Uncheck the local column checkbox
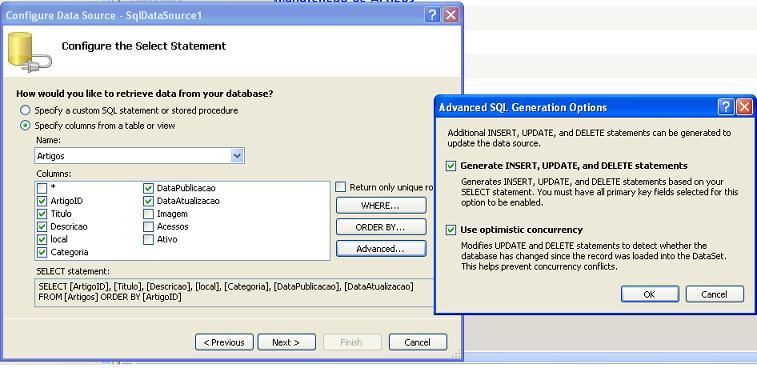Image resolution: width=757 pixels, height=368 pixels. (x=42, y=239)
